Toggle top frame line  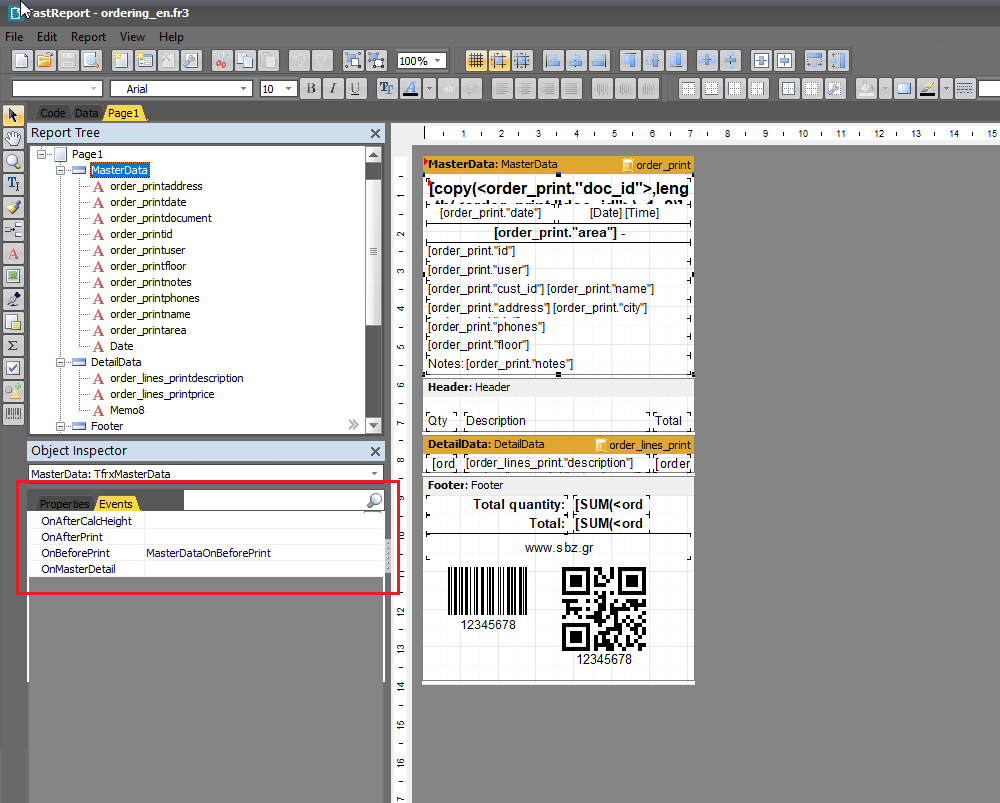coord(689,89)
